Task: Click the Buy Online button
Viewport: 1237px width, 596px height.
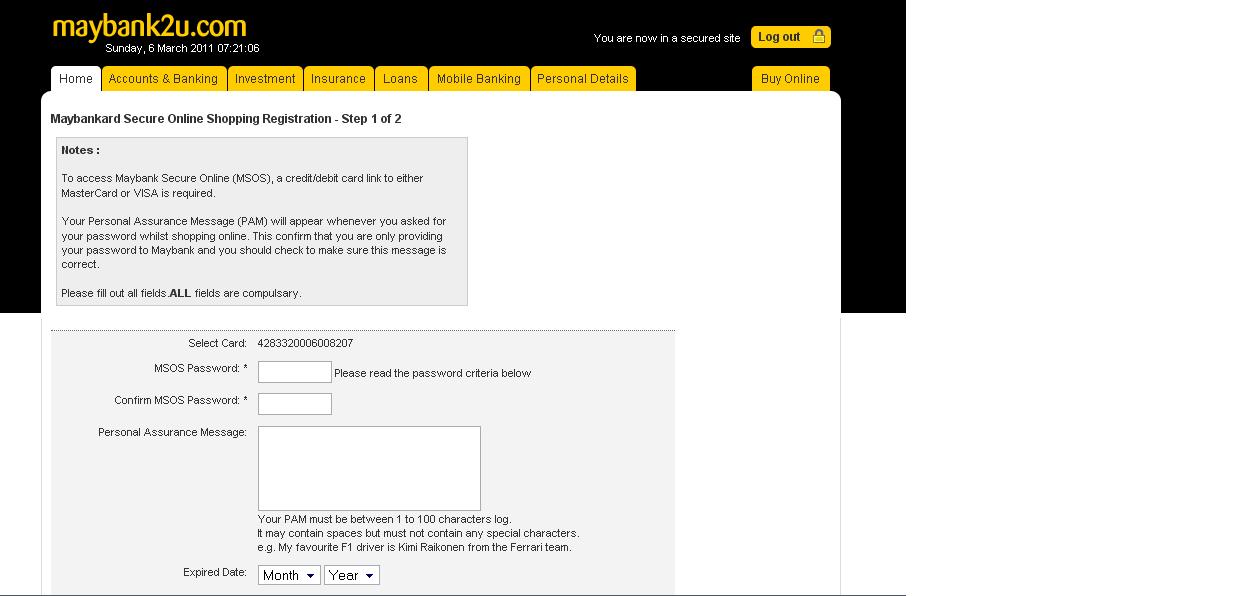Action: click(x=790, y=78)
